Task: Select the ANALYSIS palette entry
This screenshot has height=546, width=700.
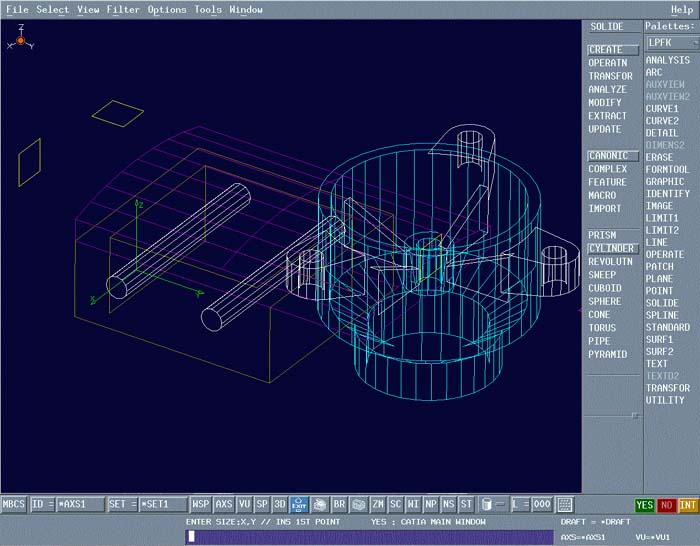Action: pyautogui.click(x=667, y=60)
